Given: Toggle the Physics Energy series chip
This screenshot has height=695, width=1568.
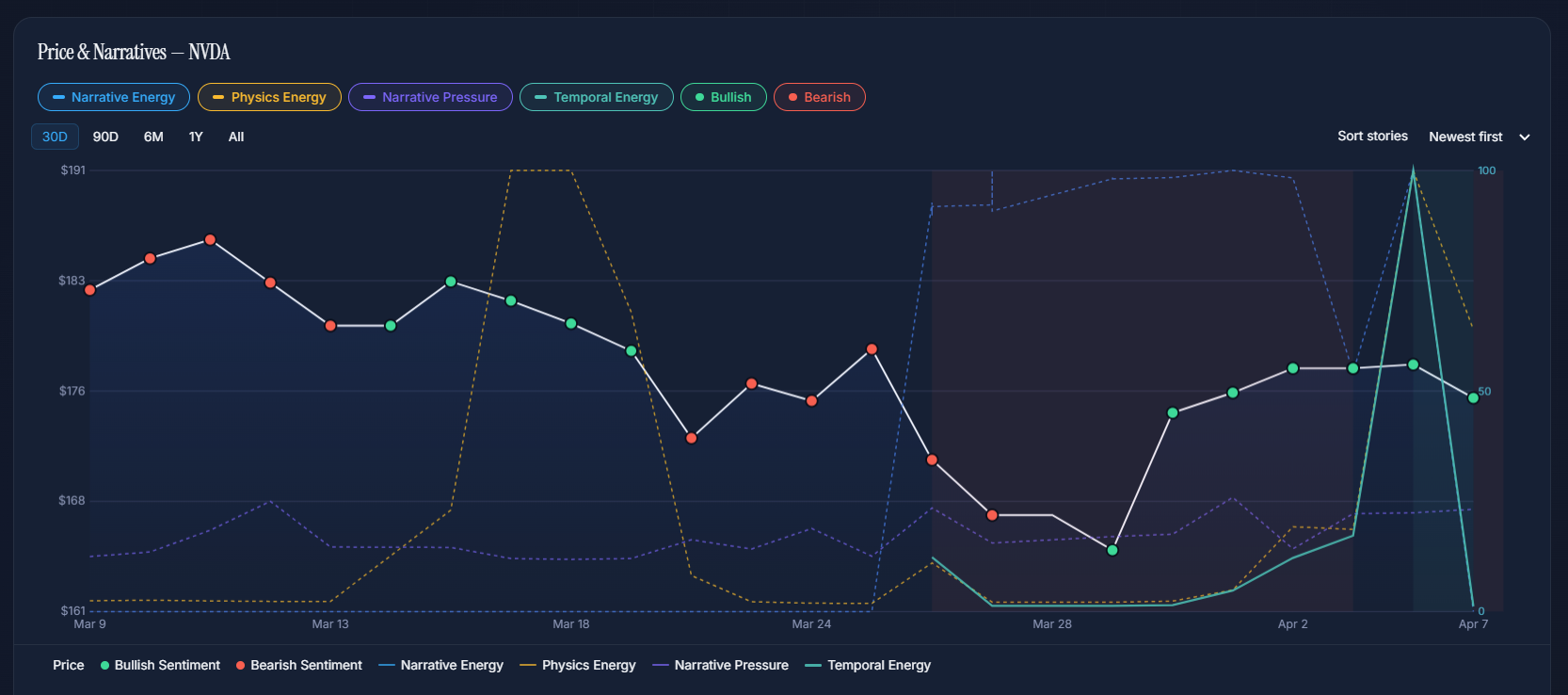Looking at the screenshot, I should tap(269, 97).
